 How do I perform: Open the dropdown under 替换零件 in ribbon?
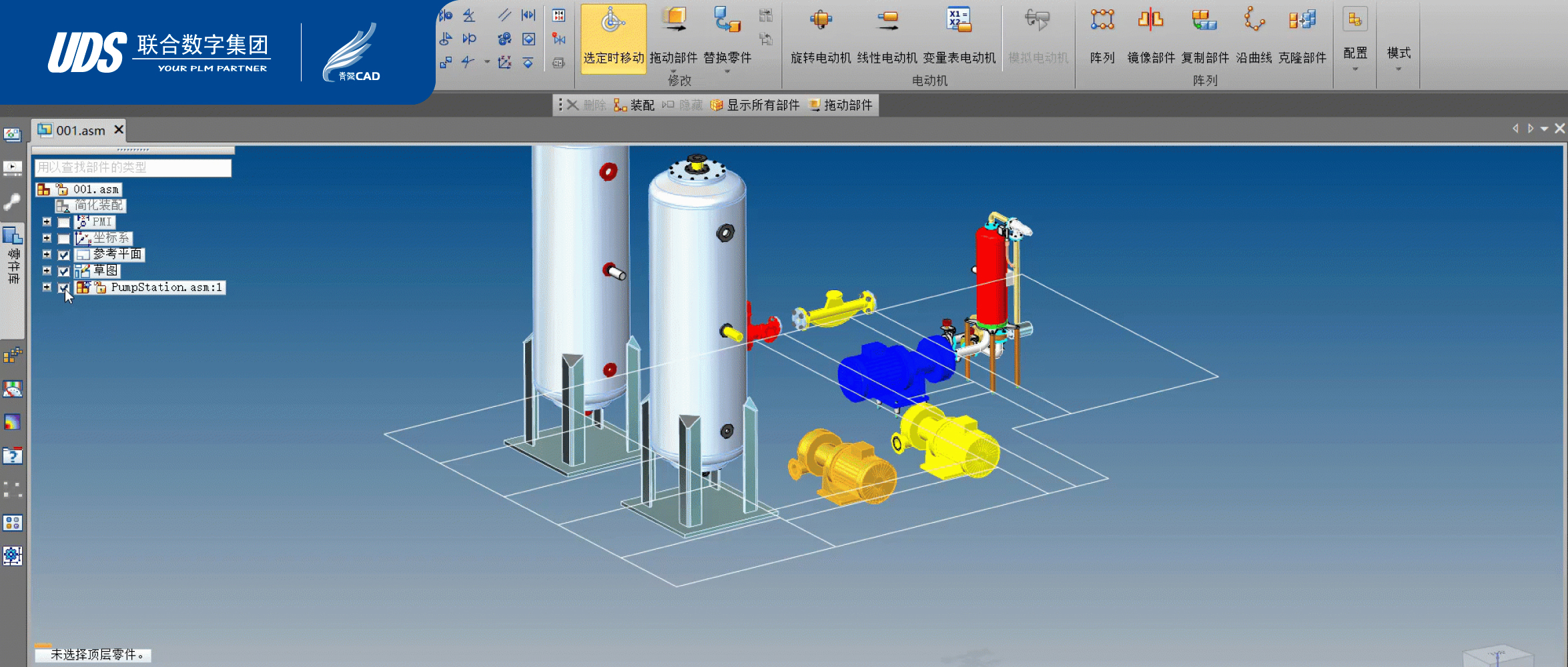click(727, 71)
